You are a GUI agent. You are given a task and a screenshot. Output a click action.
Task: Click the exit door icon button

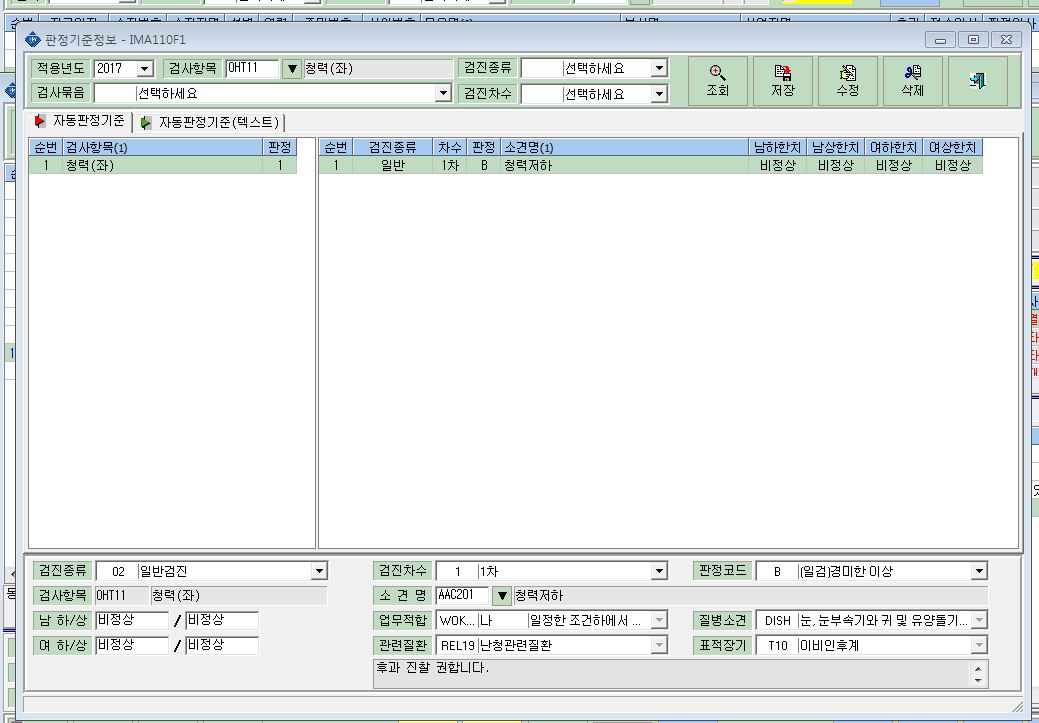[x=977, y=81]
